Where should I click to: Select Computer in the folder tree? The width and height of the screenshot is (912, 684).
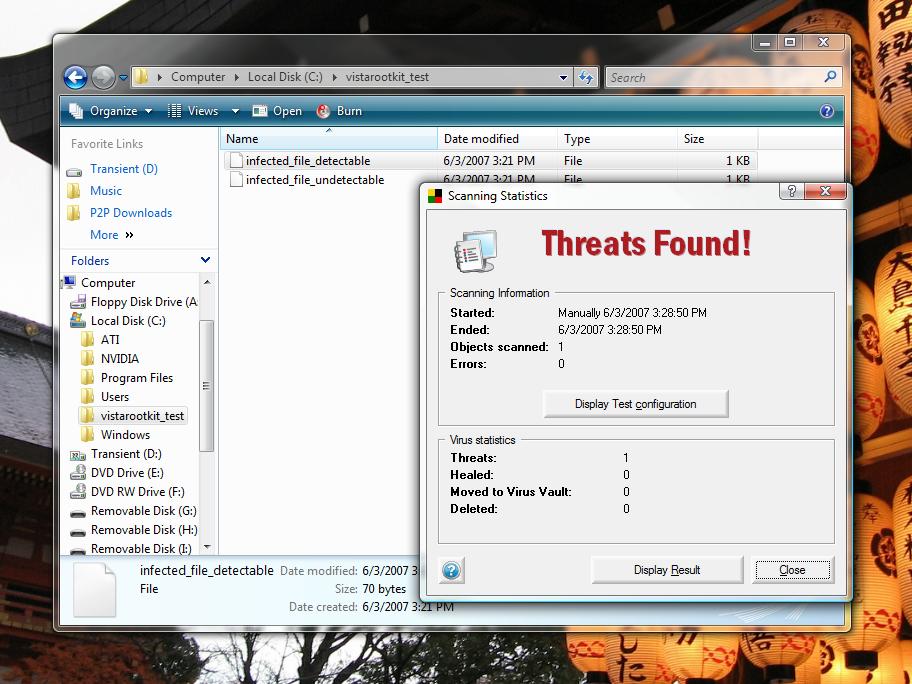[x=108, y=283]
